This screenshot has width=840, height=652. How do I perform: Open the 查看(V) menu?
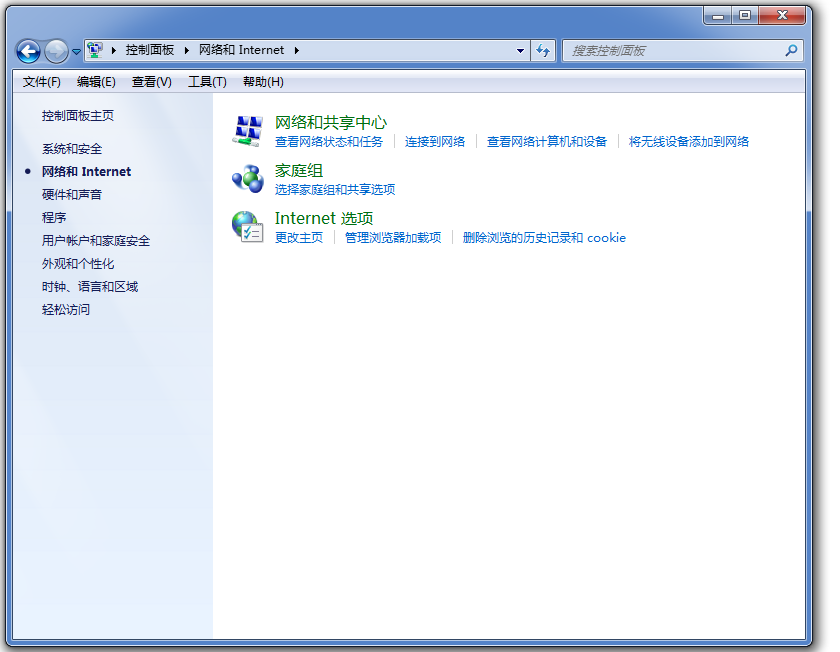click(152, 82)
